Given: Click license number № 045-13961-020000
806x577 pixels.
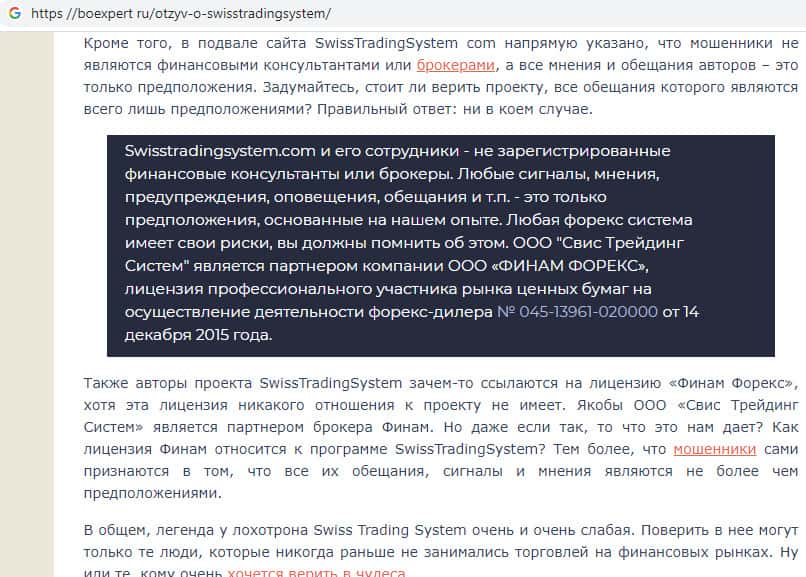Looking at the screenshot, I should 577,312.
